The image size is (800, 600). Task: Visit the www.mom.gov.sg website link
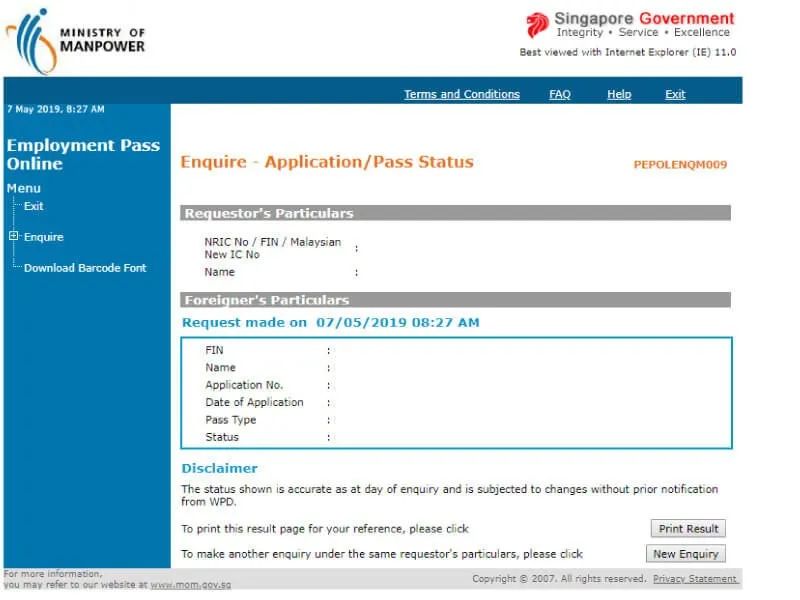pos(190,584)
